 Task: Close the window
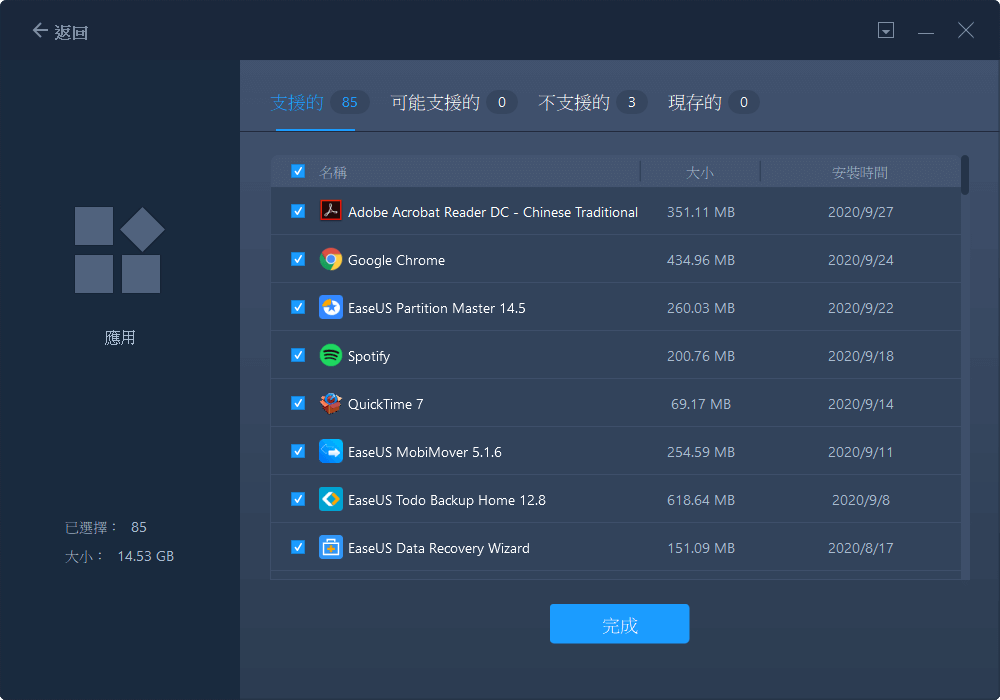(966, 30)
